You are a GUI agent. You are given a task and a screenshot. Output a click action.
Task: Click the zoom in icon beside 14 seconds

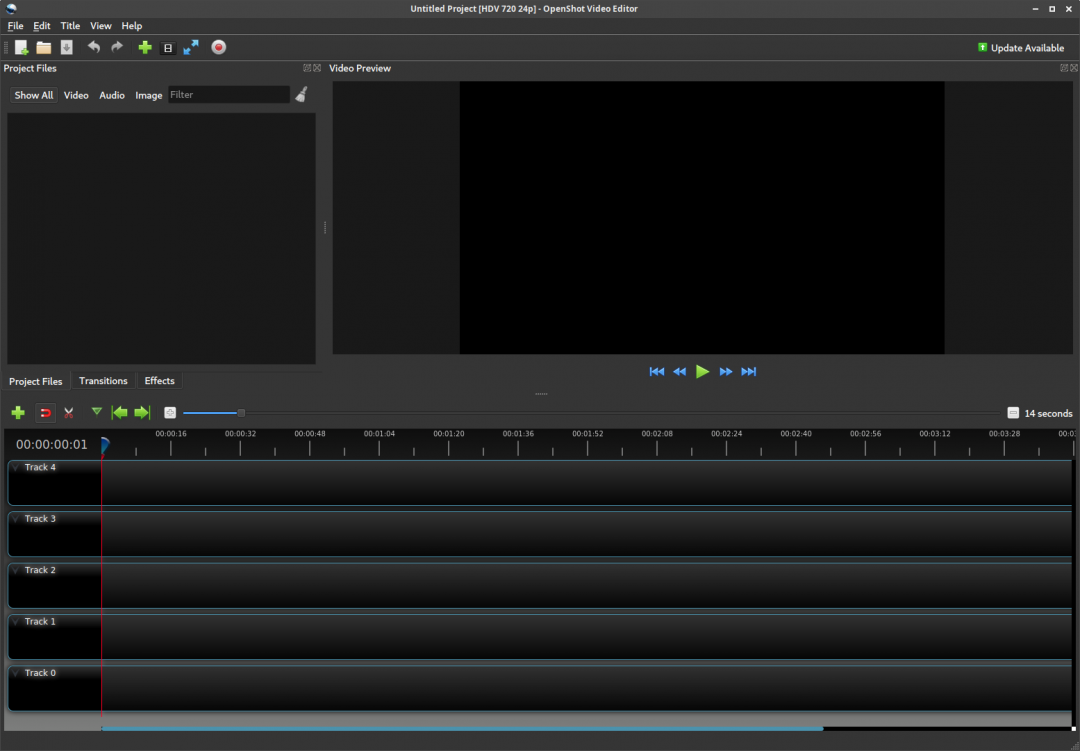(x=1012, y=413)
